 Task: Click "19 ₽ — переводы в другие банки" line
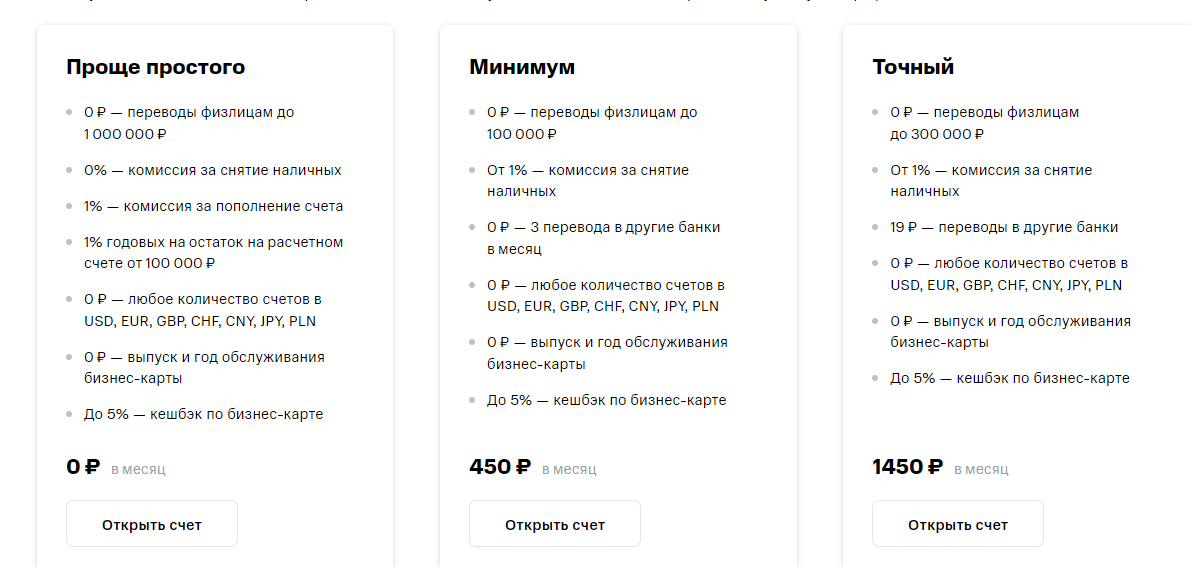(x=1004, y=227)
